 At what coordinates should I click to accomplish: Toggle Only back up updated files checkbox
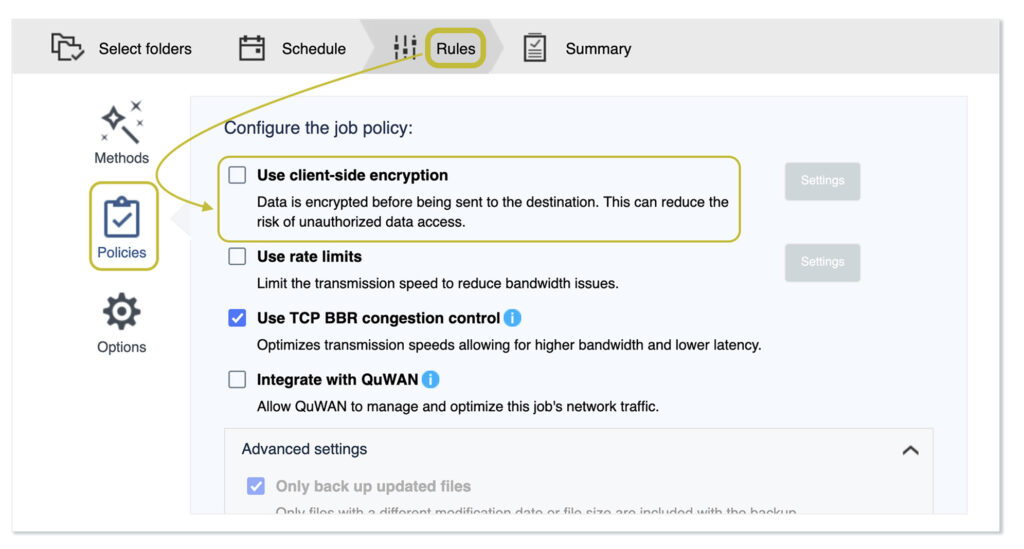coord(256,487)
